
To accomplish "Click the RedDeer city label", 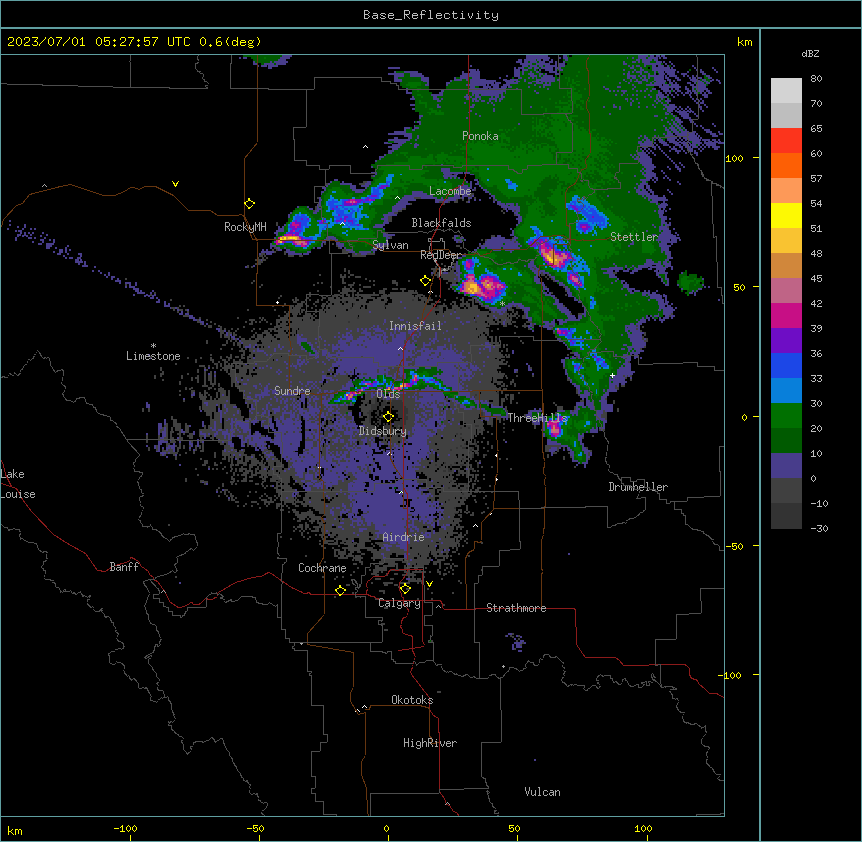I will pos(440,255).
